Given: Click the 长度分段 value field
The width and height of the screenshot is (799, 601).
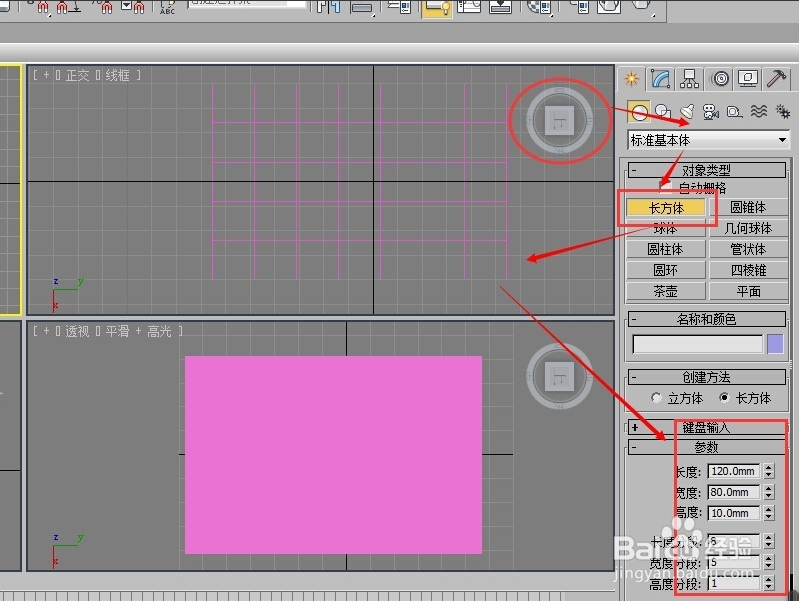Looking at the screenshot, I should pos(734,541).
